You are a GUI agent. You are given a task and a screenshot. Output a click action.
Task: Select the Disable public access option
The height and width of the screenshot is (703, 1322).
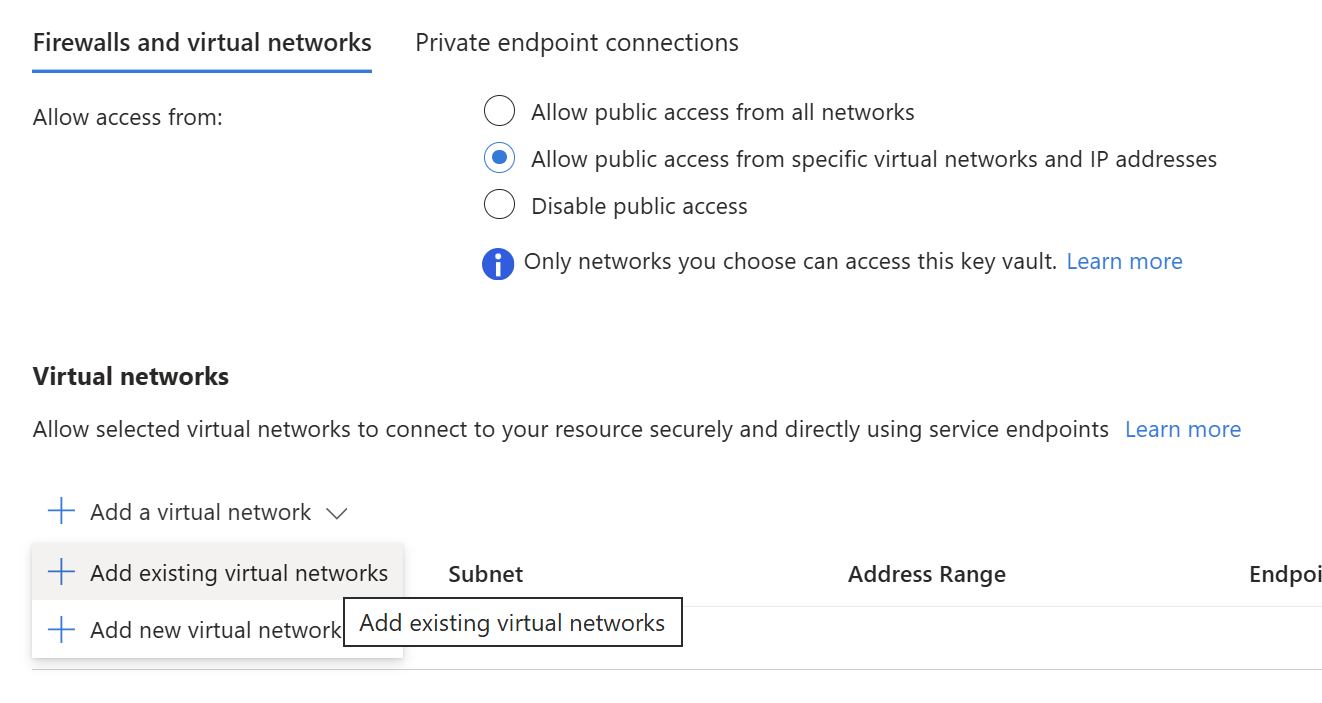499,205
